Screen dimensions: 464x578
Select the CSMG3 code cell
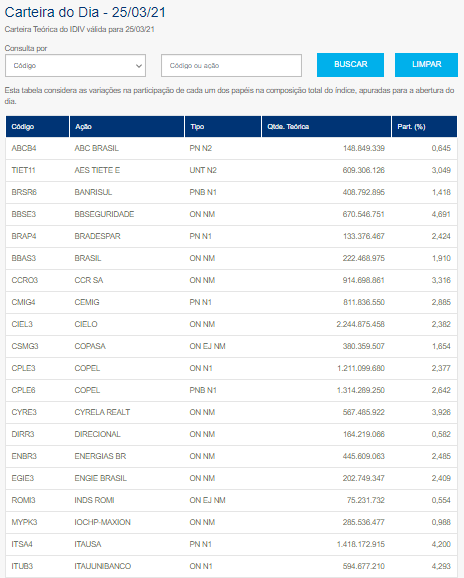point(25,346)
